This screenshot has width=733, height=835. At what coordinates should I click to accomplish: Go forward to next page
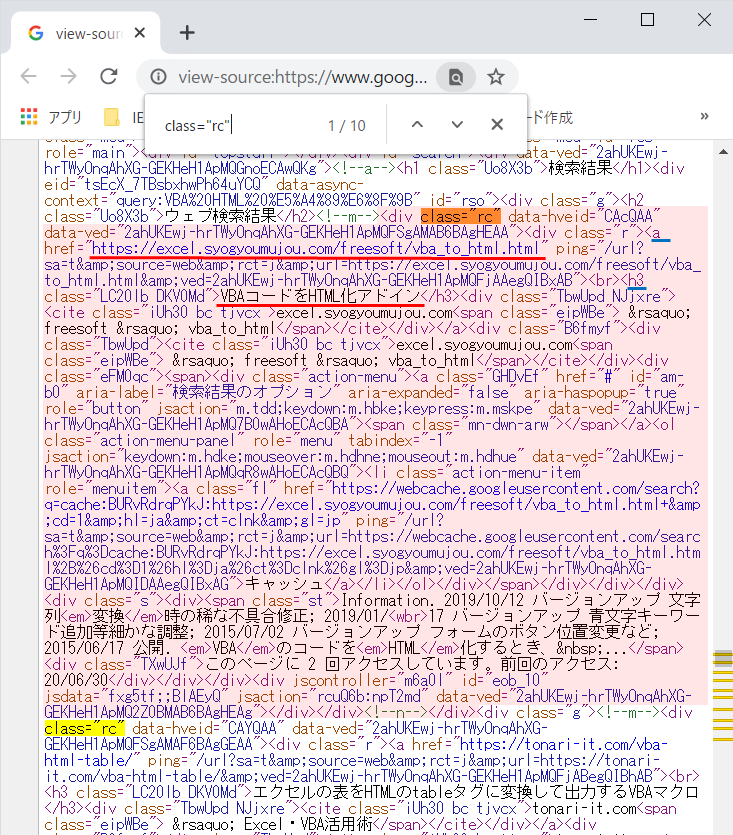[68, 77]
